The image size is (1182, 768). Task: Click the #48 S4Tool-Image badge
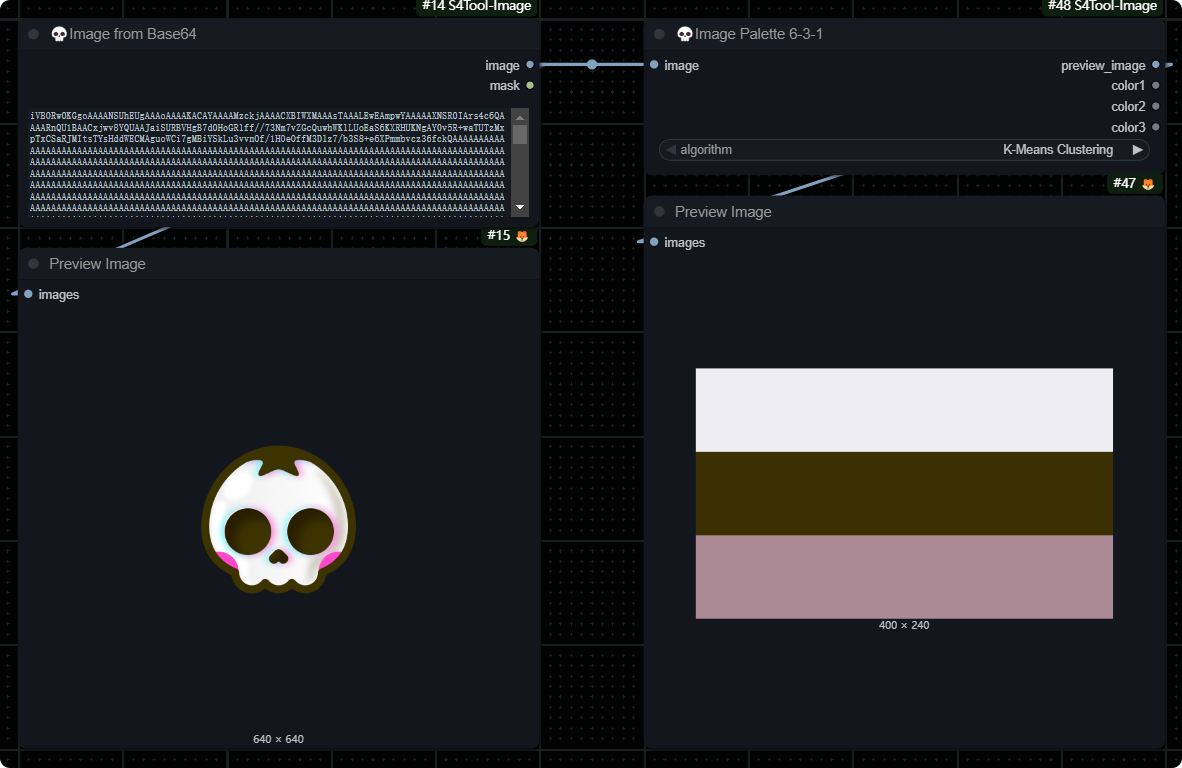click(1102, 7)
